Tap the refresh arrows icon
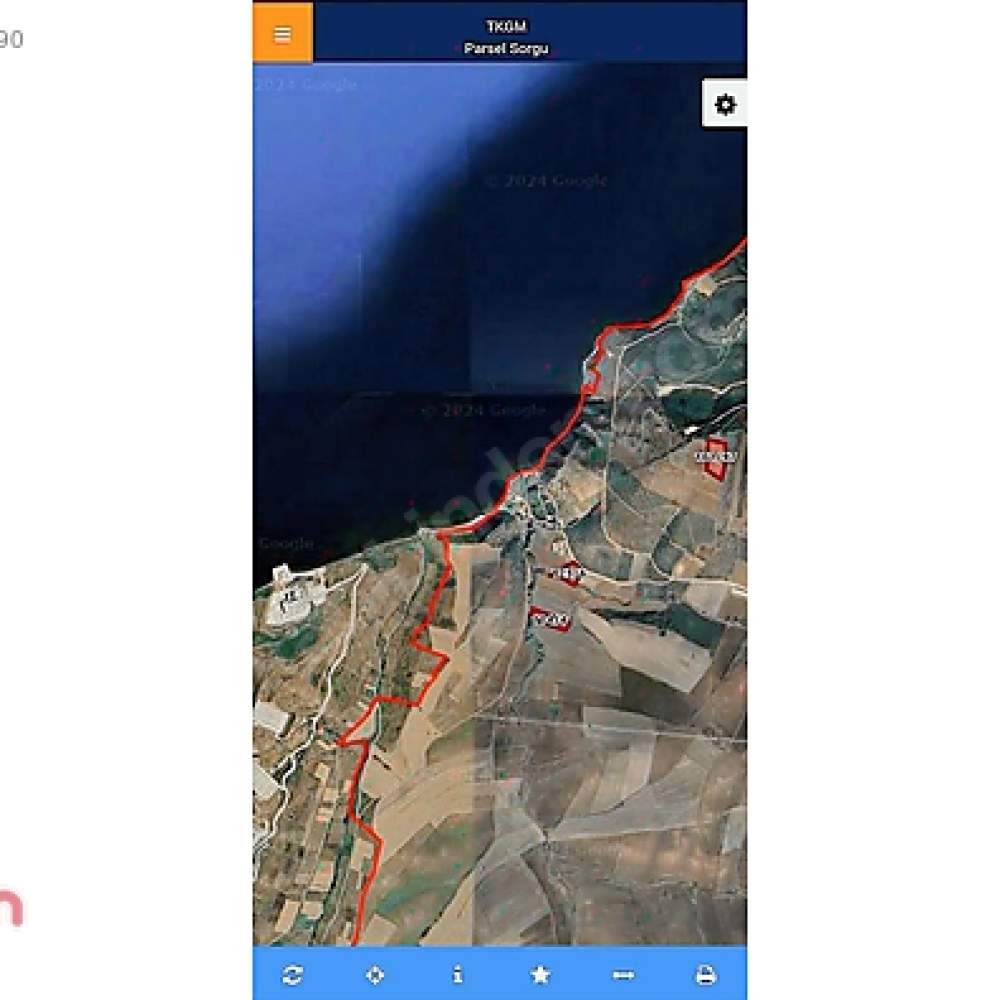This screenshot has width=1000, height=1000. tap(292, 974)
